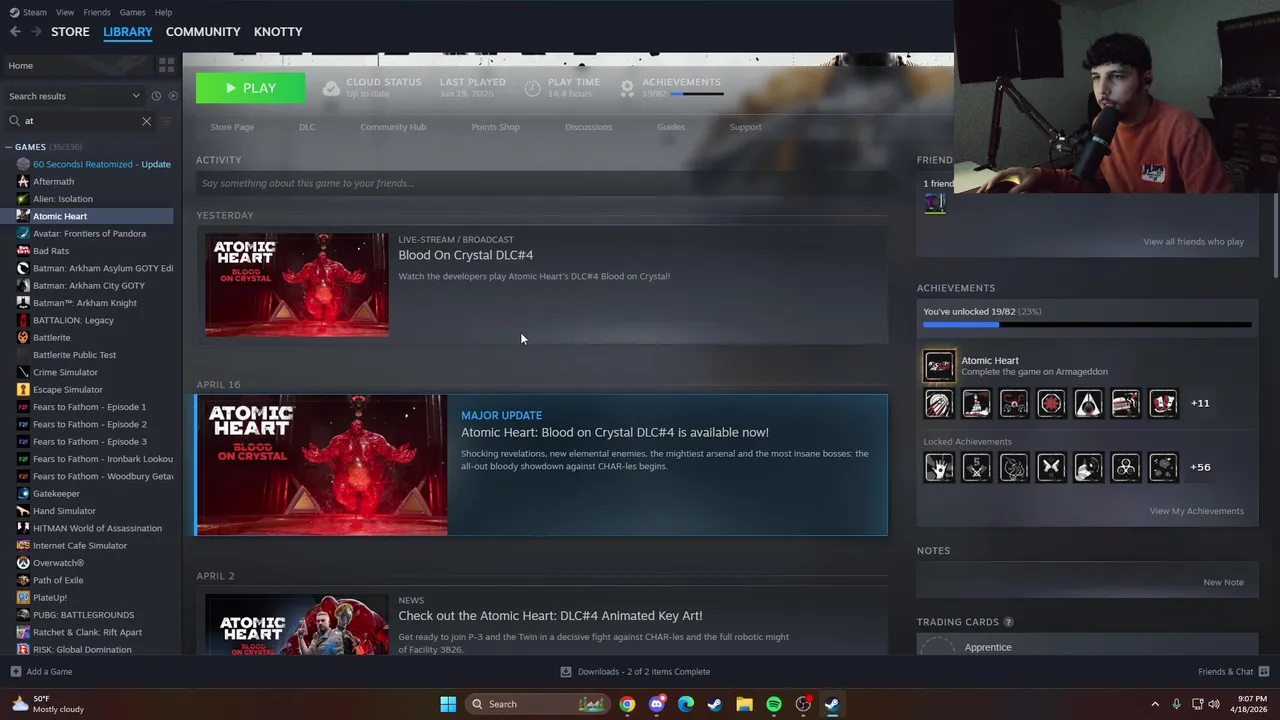This screenshot has width=1280, height=720.
Task: Open advanced filter options beside search
Action: [x=166, y=121]
